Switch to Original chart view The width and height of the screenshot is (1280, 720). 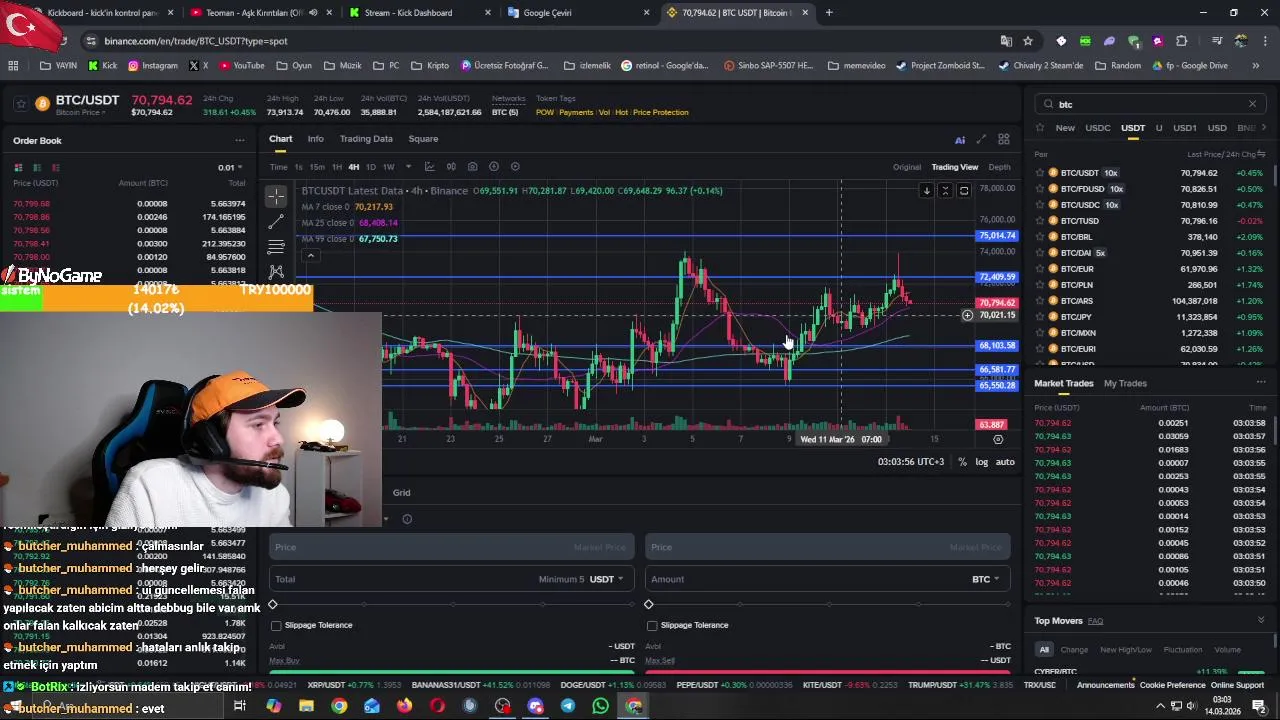(x=907, y=167)
